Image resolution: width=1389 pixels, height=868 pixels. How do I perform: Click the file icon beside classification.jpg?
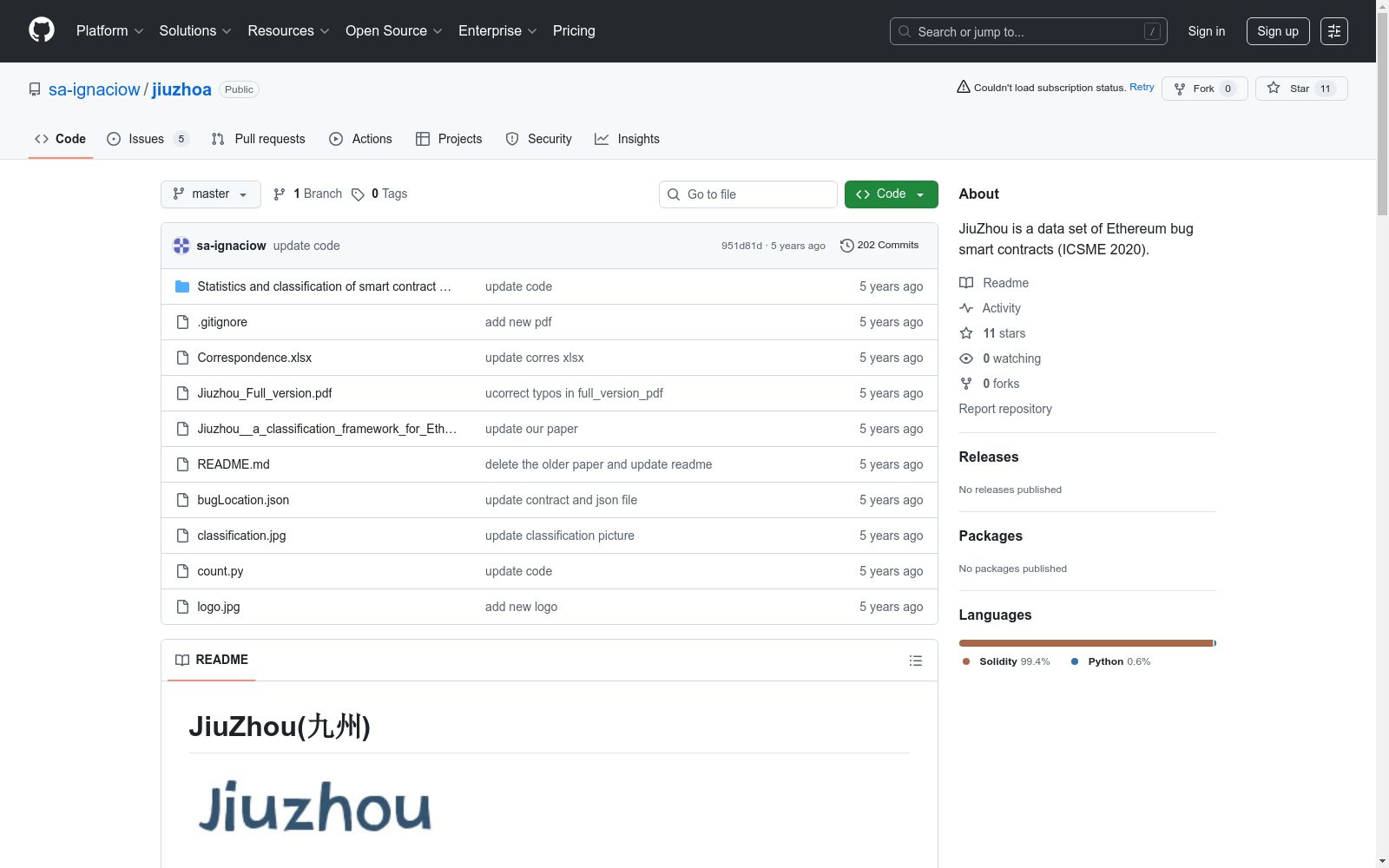(x=182, y=536)
